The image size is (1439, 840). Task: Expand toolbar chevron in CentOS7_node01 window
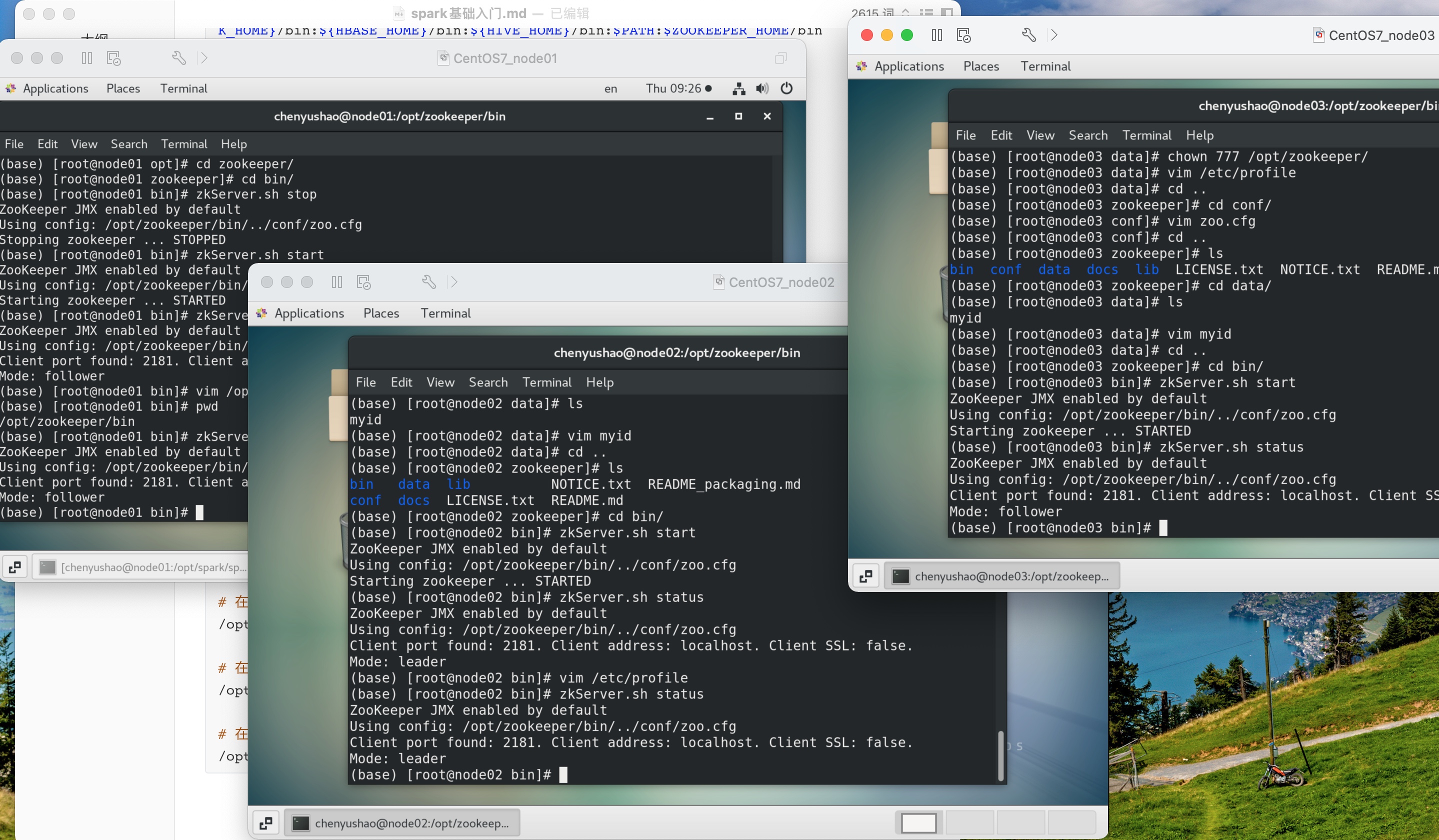point(204,58)
